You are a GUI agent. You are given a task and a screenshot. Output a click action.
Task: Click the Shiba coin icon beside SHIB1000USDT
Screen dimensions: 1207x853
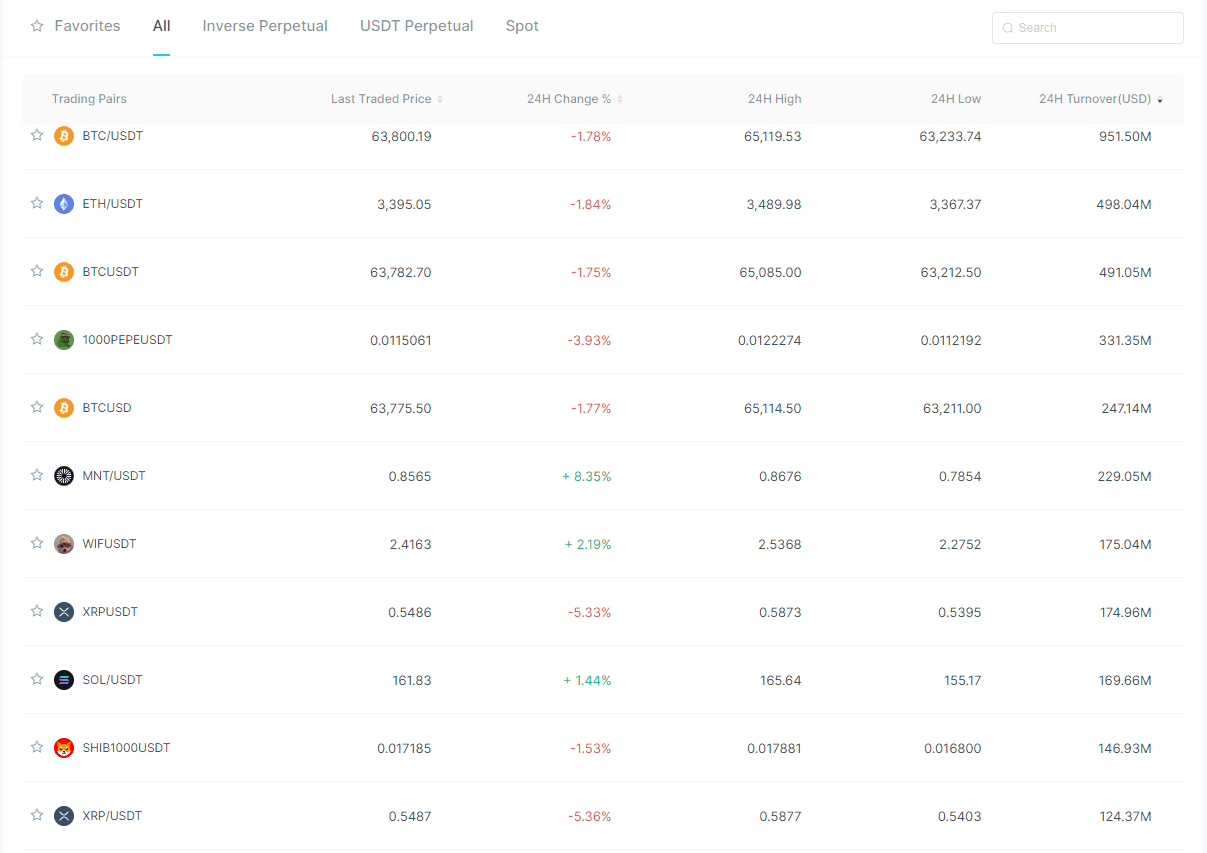pos(64,747)
